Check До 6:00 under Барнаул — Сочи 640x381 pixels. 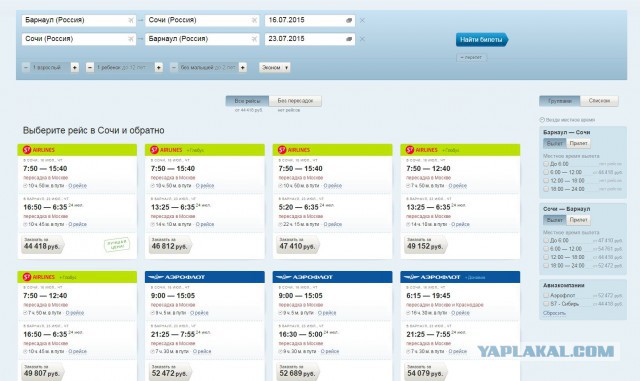(x=546, y=164)
